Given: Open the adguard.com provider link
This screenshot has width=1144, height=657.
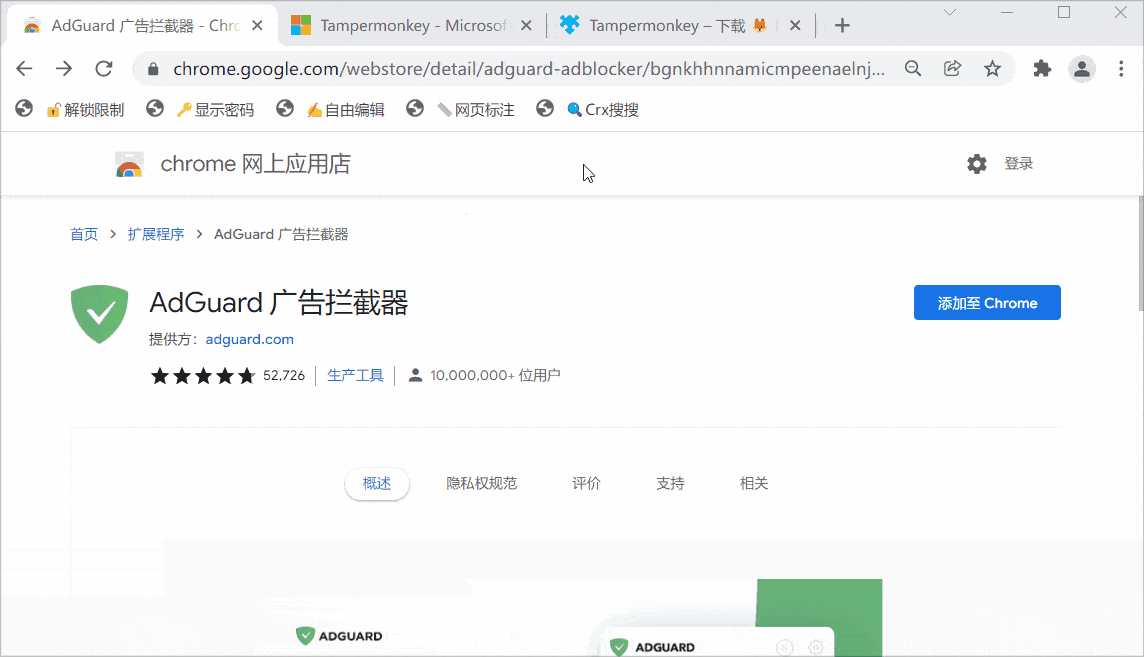Looking at the screenshot, I should point(249,339).
